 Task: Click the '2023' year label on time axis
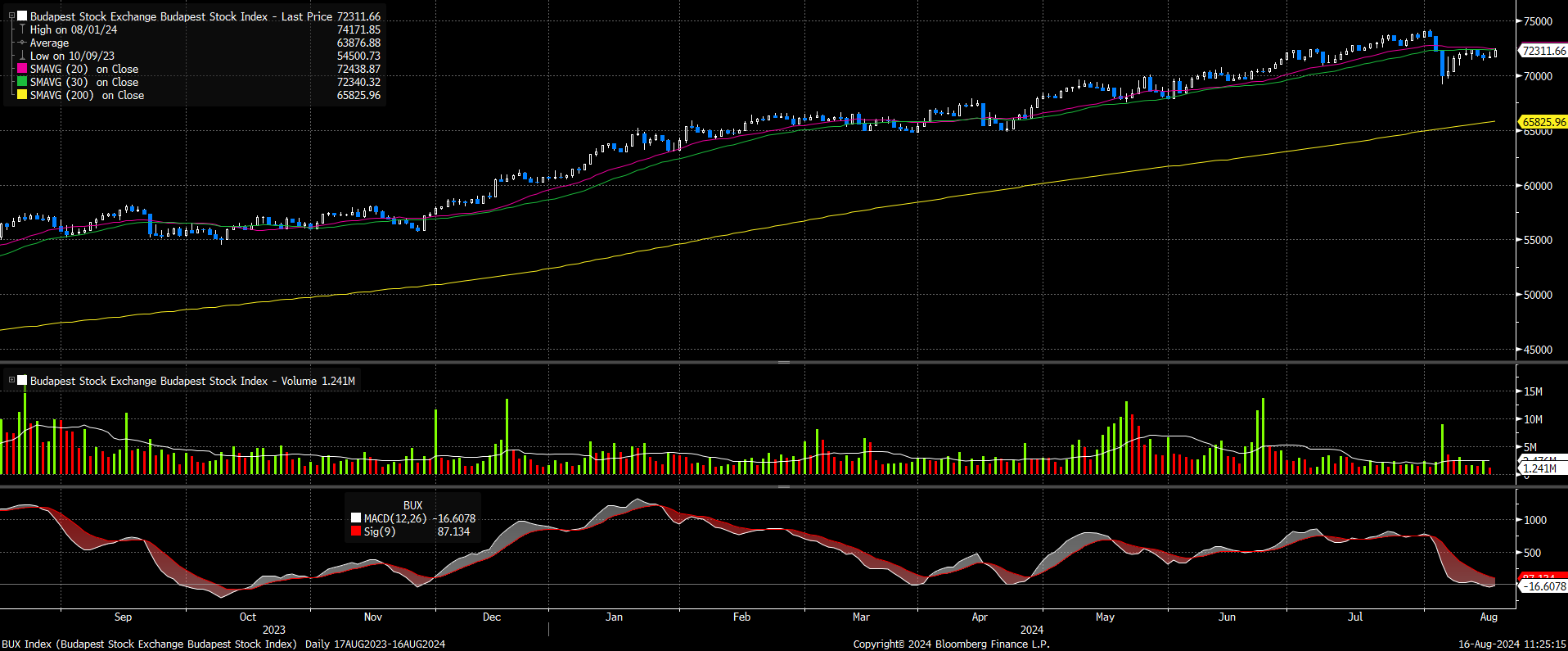click(x=273, y=630)
